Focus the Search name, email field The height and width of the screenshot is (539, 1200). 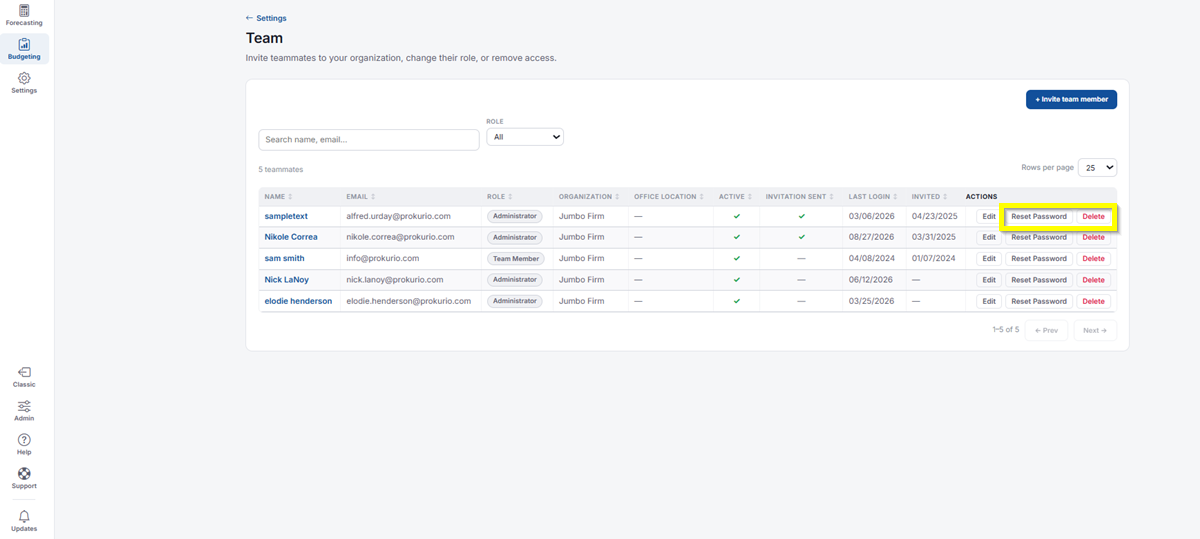click(369, 140)
